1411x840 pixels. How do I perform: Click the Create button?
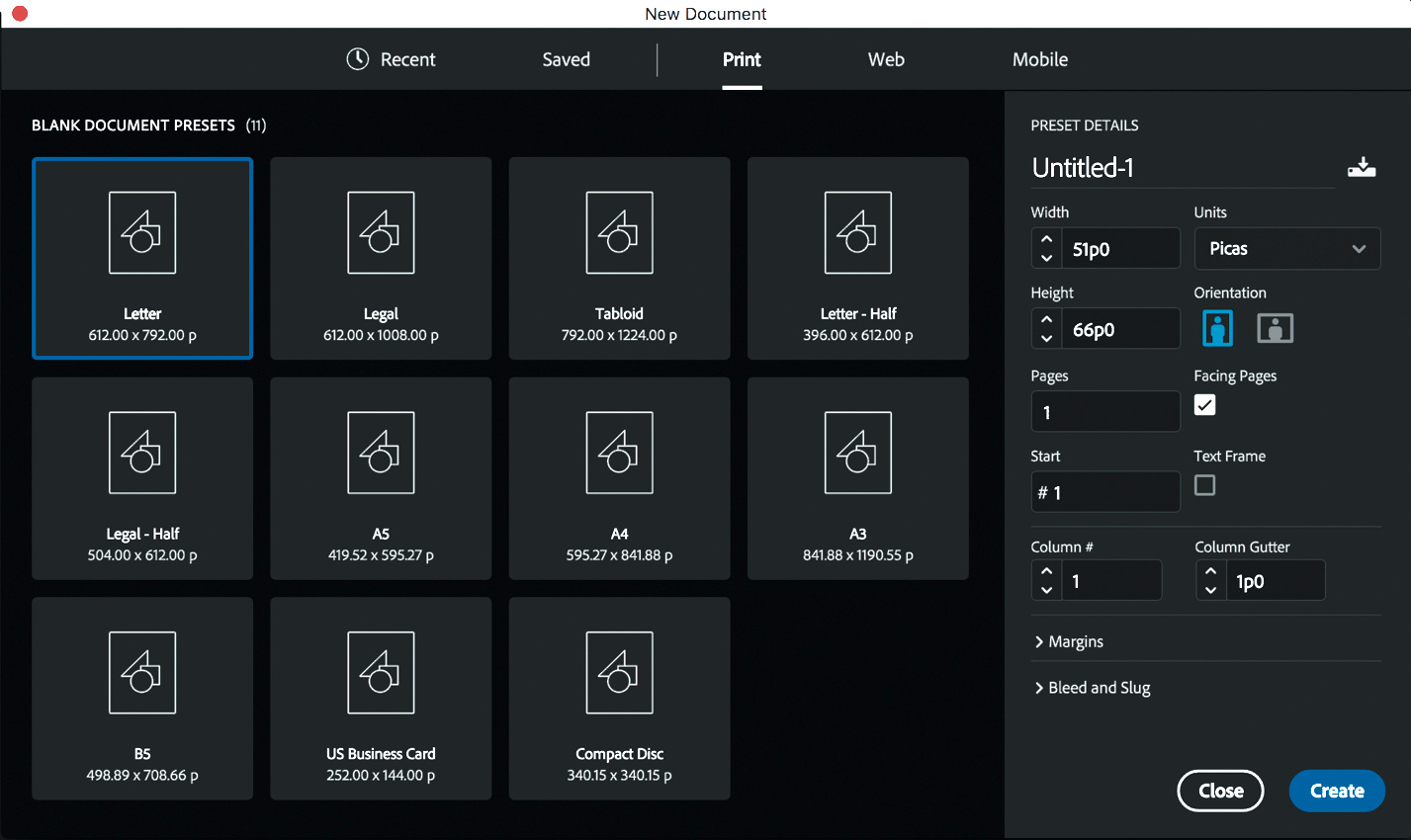pos(1336,791)
